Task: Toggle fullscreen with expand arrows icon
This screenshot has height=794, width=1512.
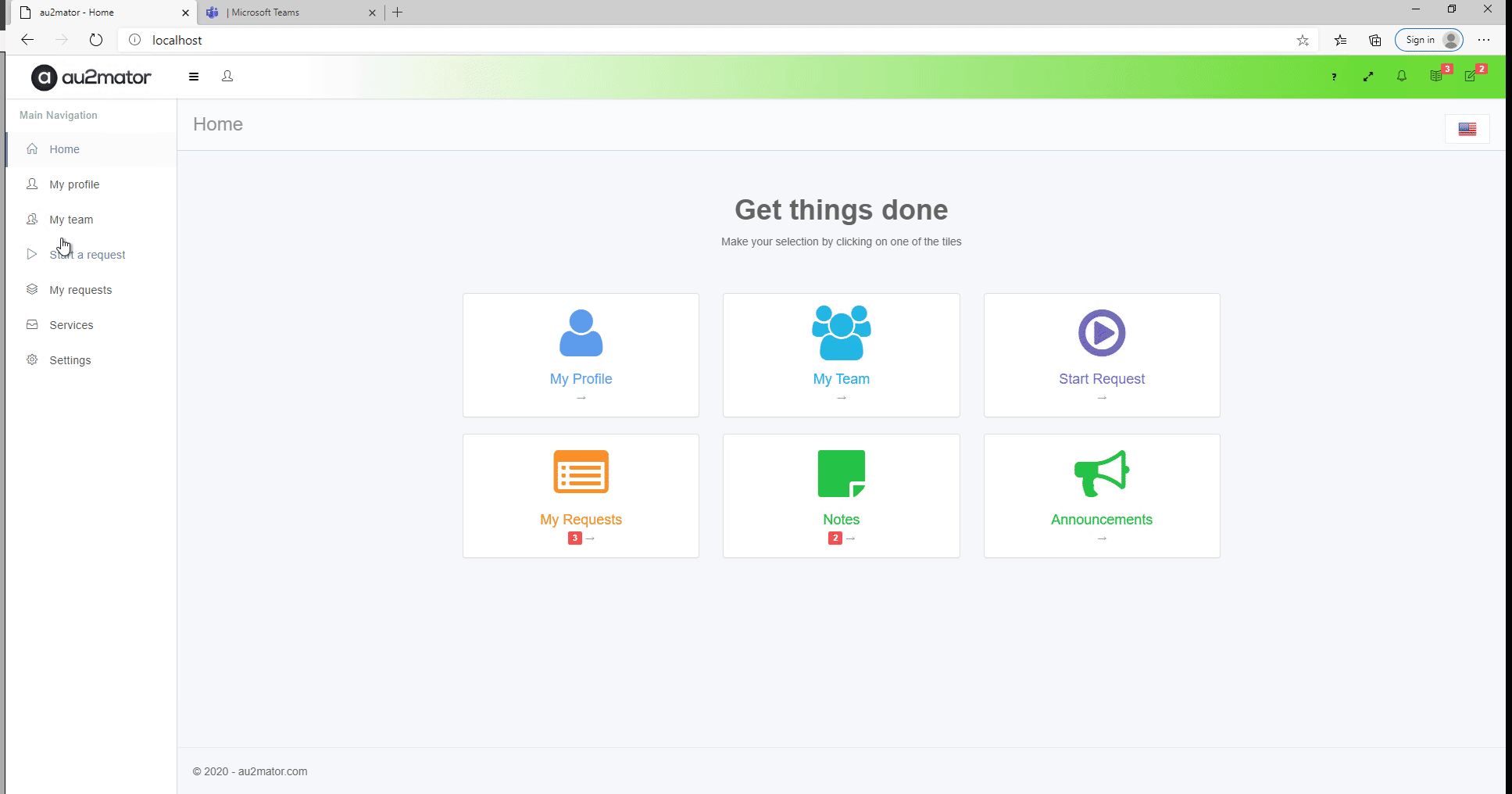Action: 1368,77
